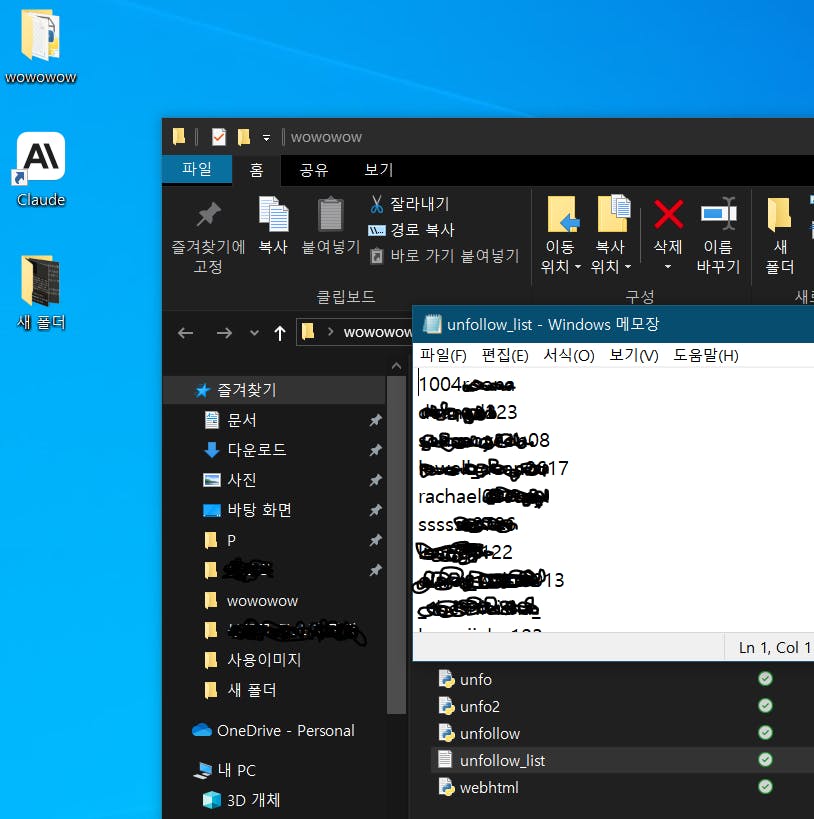Click the Paste (붙여넣기) ribbon icon
Image resolution: width=814 pixels, height=819 pixels.
331,214
